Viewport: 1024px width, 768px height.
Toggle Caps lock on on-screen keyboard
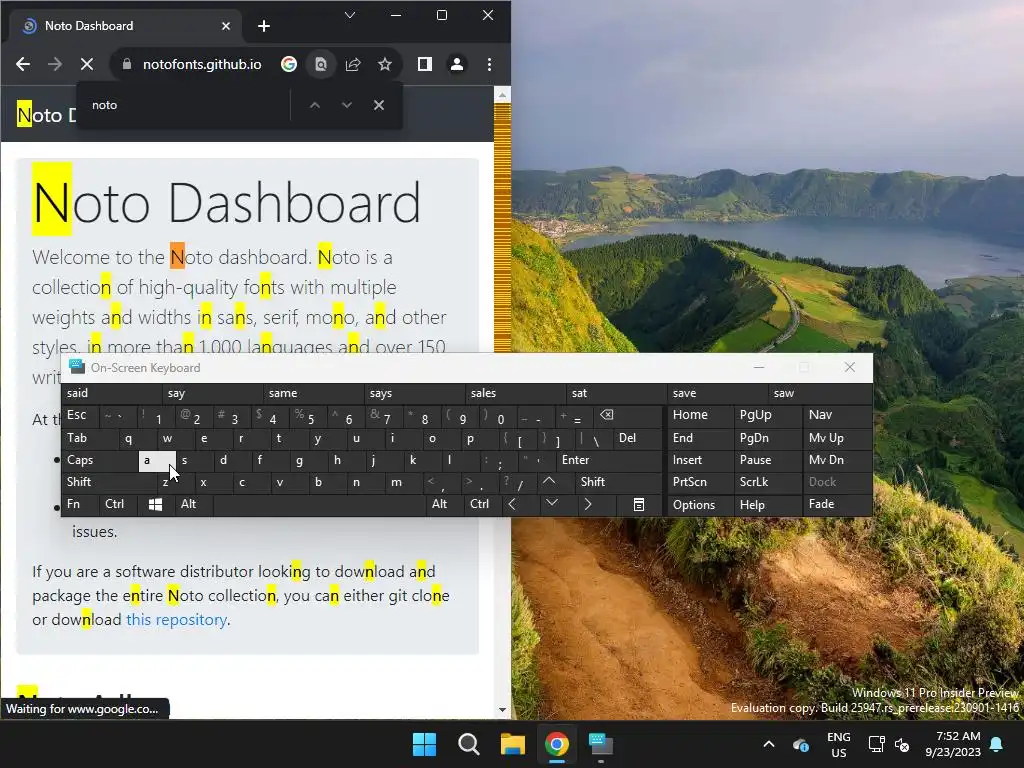100,460
